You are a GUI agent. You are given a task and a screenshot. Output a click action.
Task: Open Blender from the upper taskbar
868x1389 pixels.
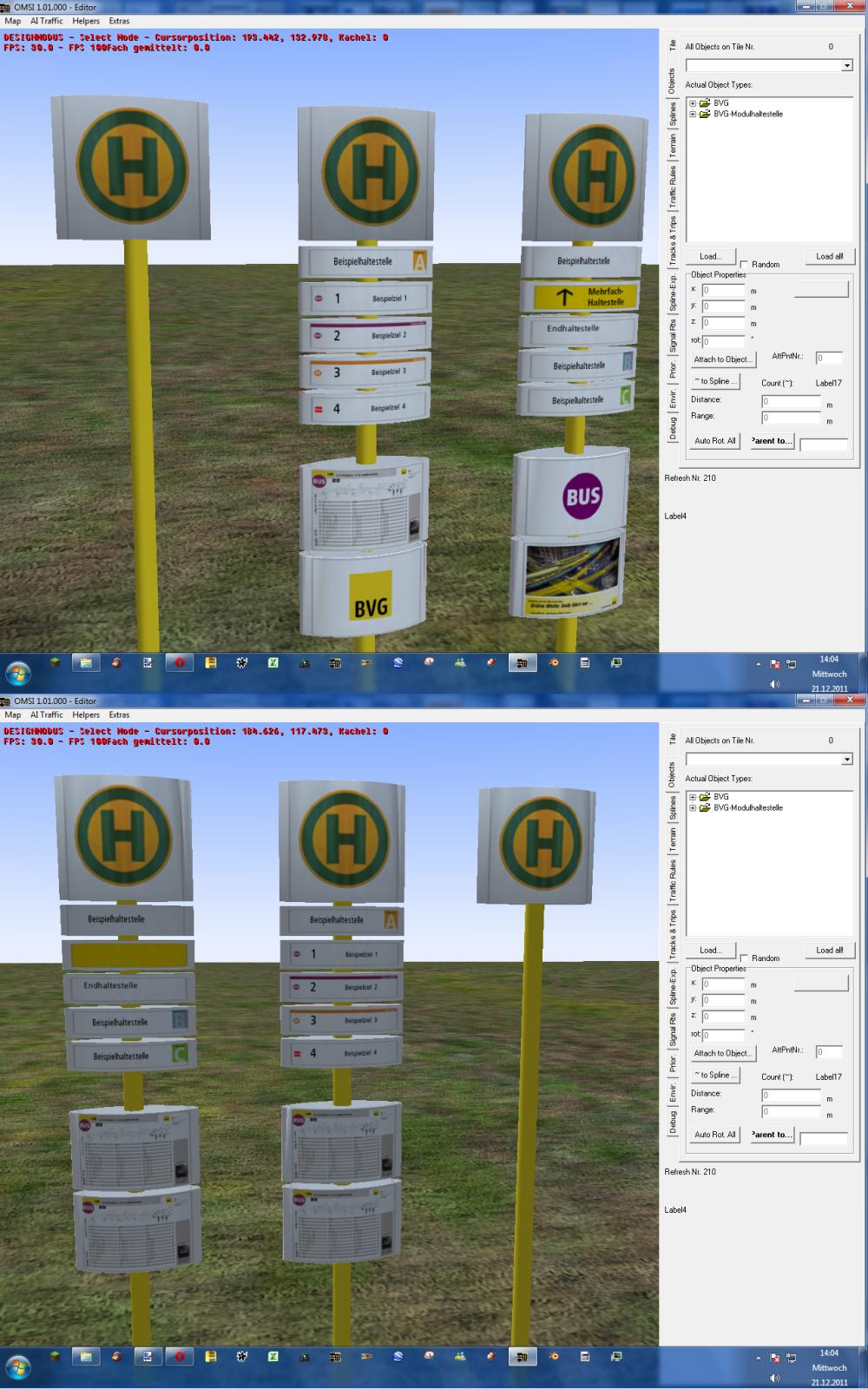553,662
